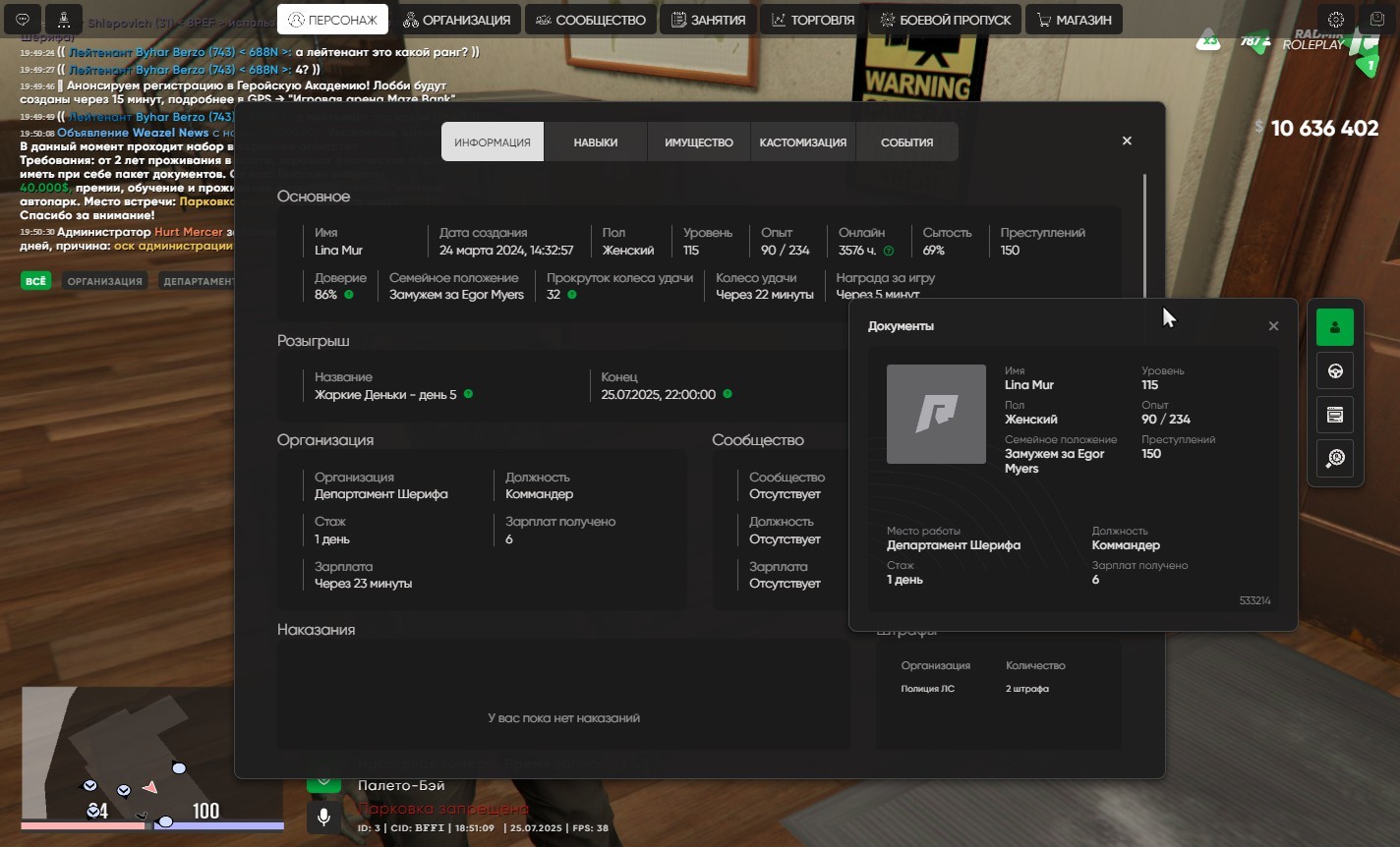Screen dimensions: 1400x847
Task: Click the 2 штрафа count in fines
Action: point(1027,689)
